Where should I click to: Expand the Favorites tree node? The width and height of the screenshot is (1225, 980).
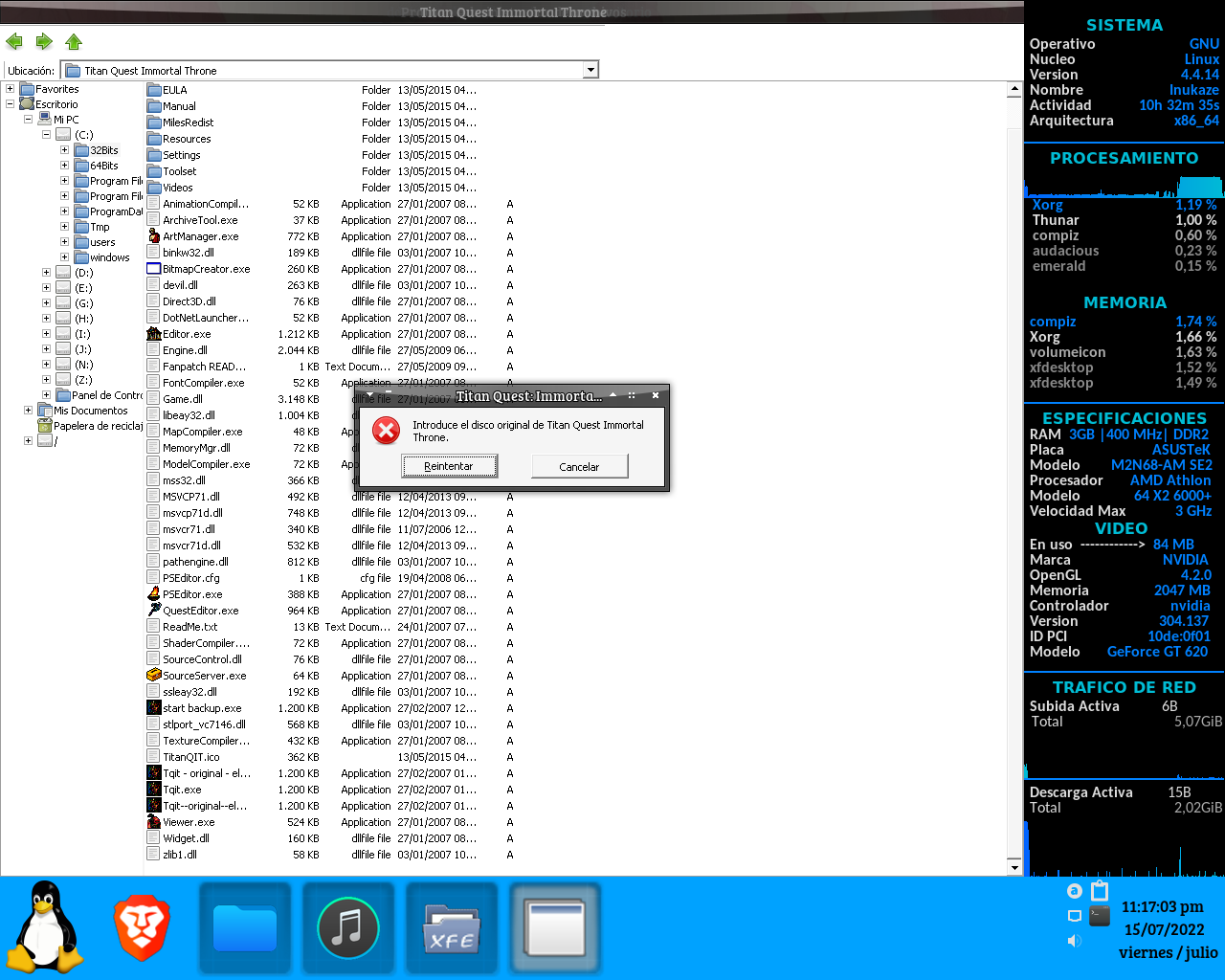point(11,89)
